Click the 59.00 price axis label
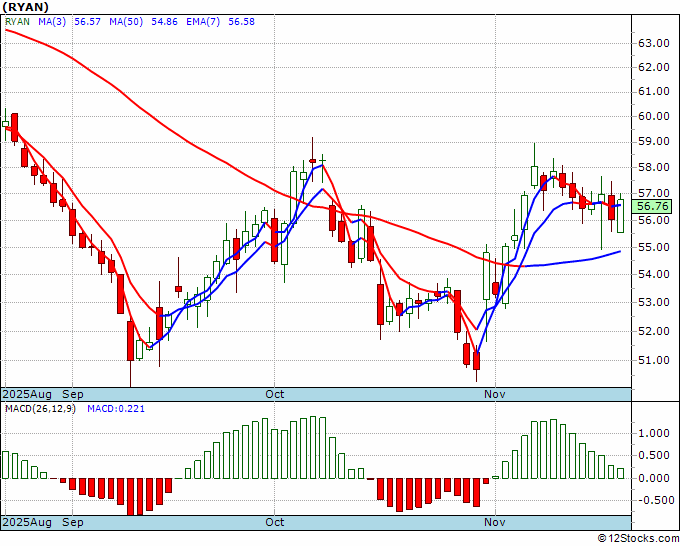This screenshot has height=546, width=680. tap(654, 141)
